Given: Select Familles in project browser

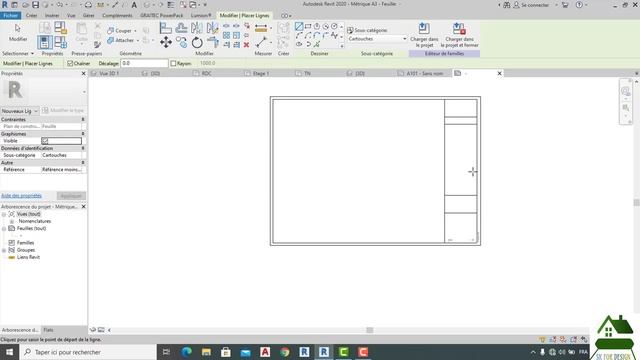Looking at the screenshot, I should pyautogui.click(x=25, y=243).
